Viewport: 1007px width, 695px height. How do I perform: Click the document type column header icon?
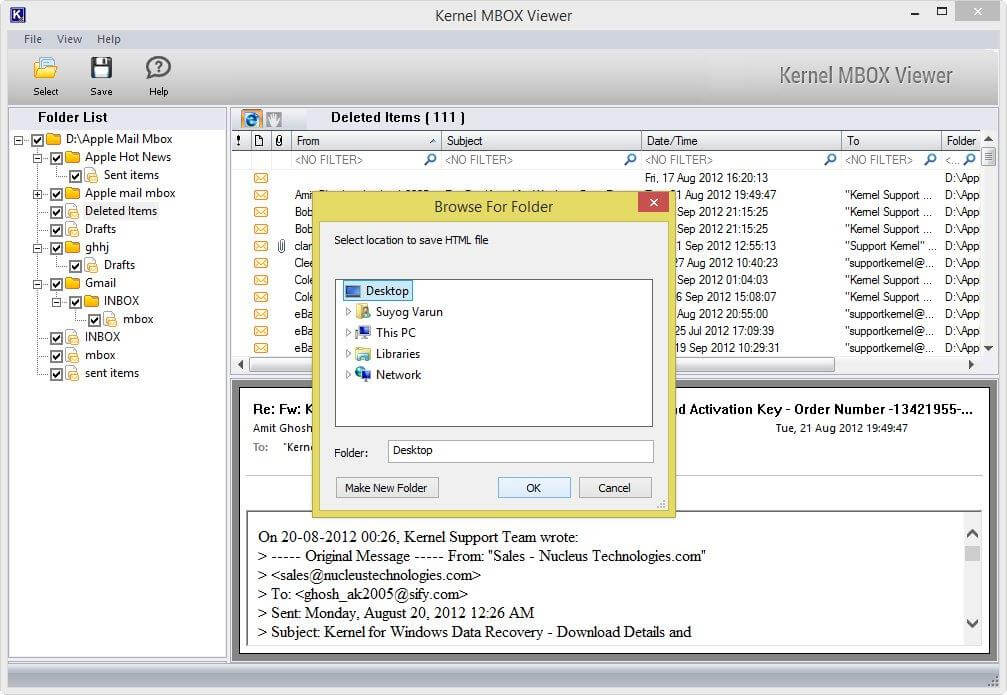click(259, 141)
